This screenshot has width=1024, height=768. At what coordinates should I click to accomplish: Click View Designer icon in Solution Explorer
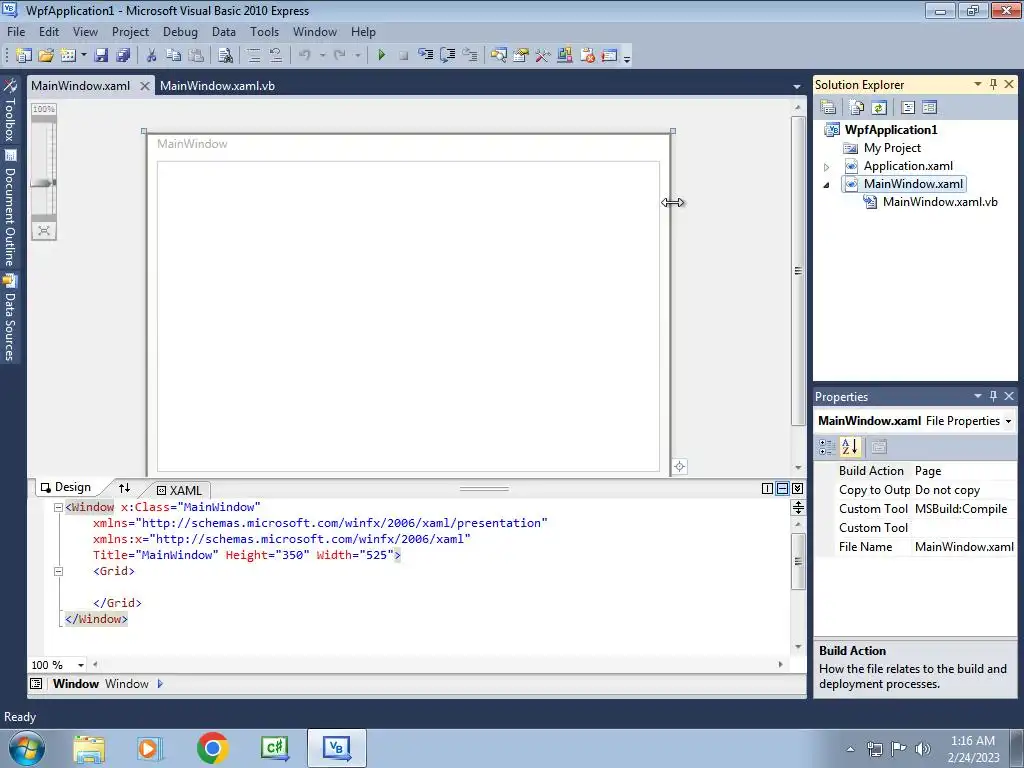[930, 107]
